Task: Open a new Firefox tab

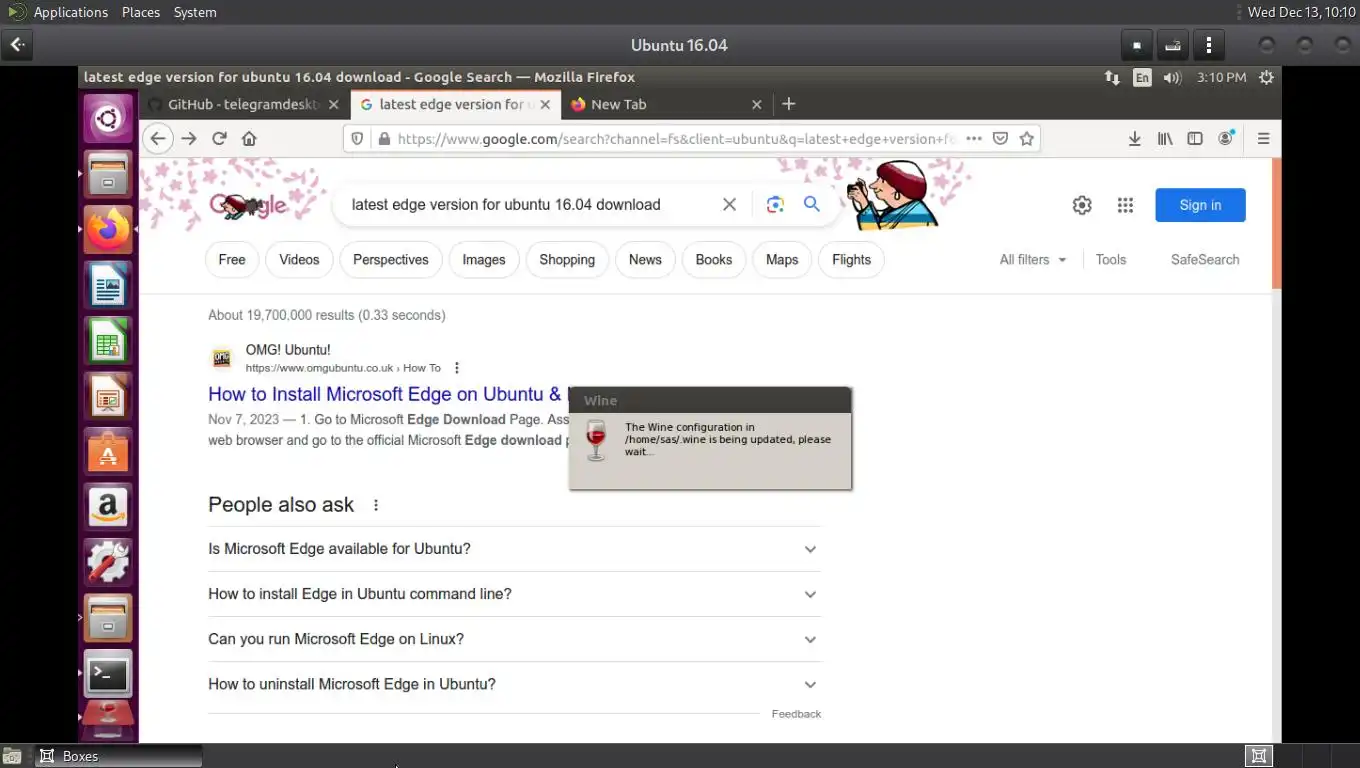Action: coord(789,104)
